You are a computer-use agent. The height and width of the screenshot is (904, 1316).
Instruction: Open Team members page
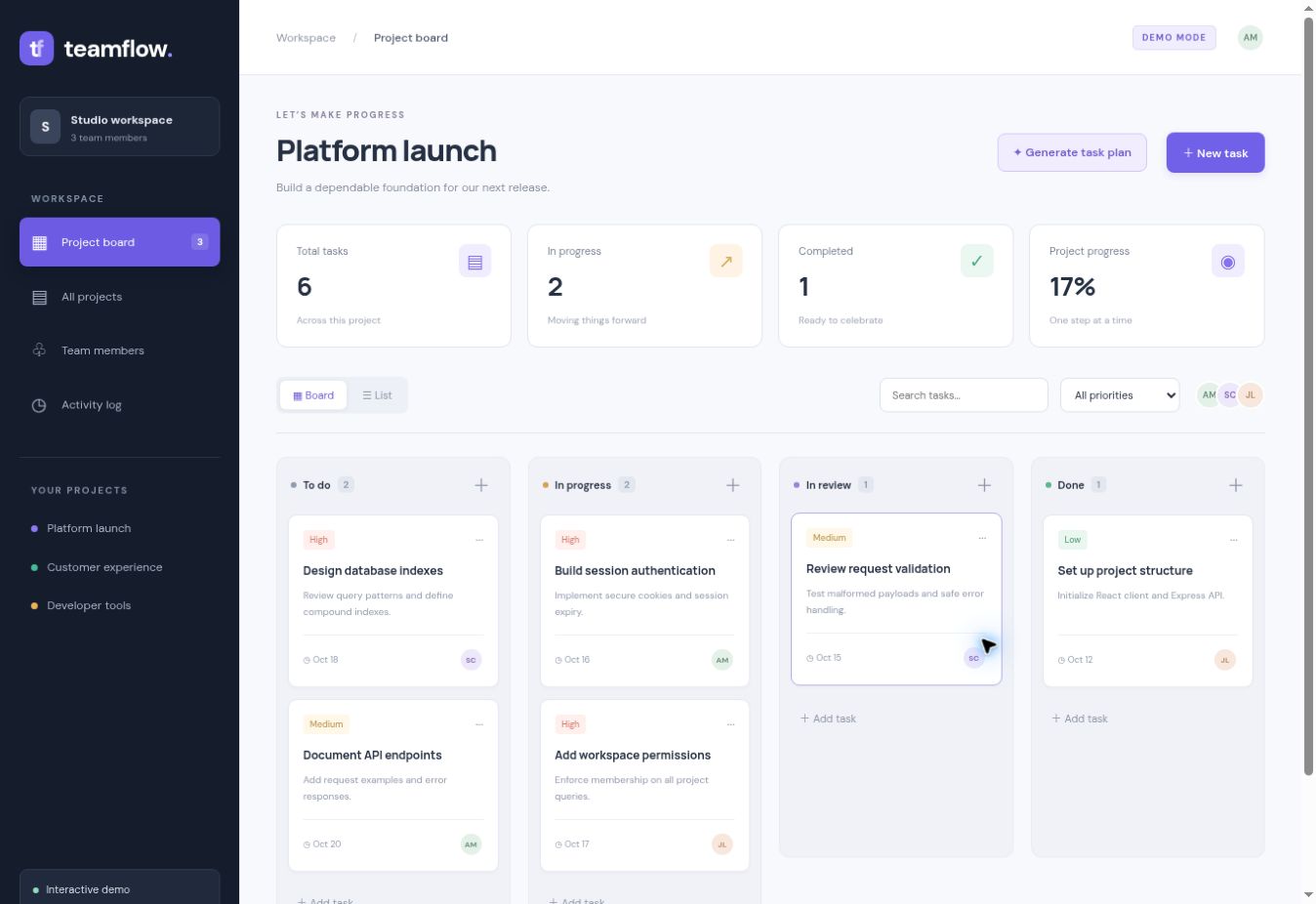[119, 350]
